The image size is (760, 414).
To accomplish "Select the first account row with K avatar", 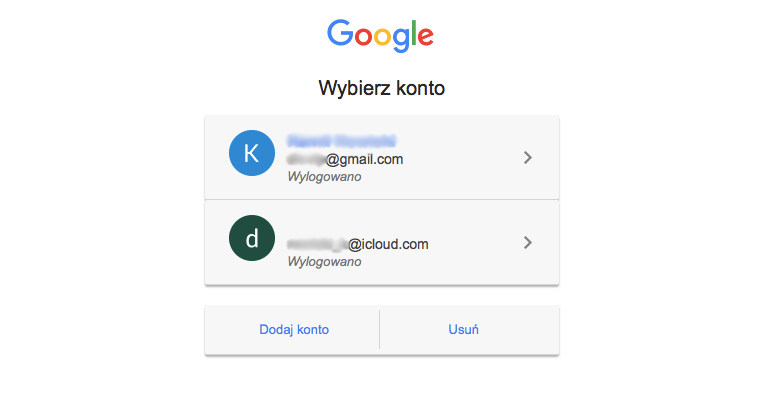I will tap(382, 158).
